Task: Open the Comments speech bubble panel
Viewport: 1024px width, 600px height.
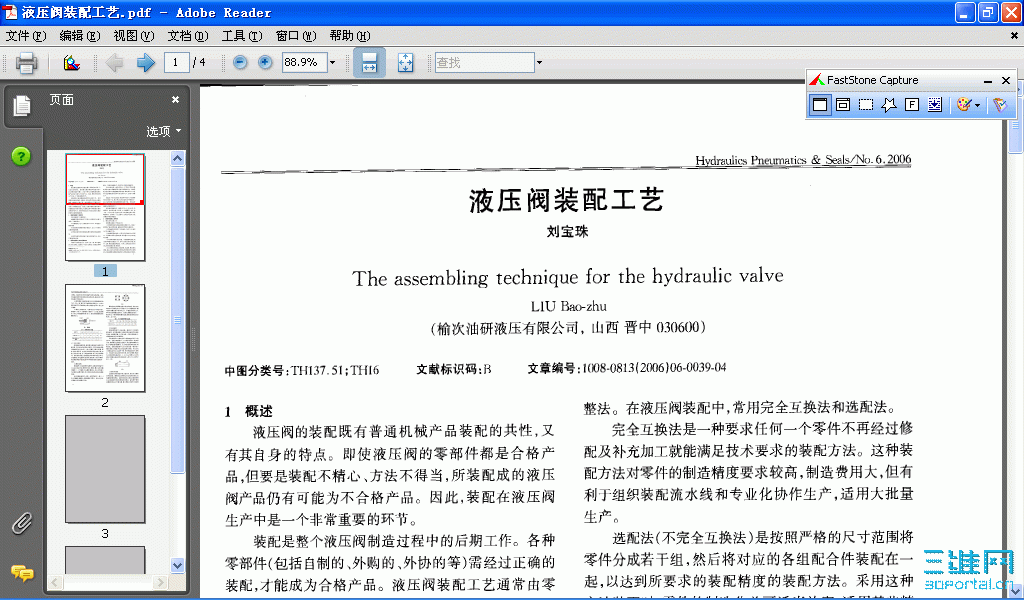Action: 22,573
